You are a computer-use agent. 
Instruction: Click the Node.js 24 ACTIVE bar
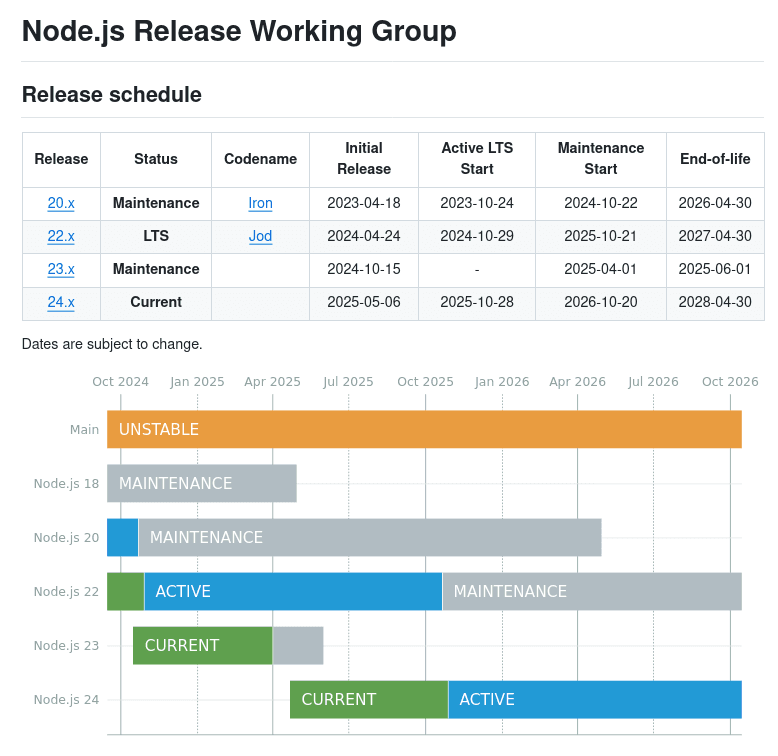595,700
